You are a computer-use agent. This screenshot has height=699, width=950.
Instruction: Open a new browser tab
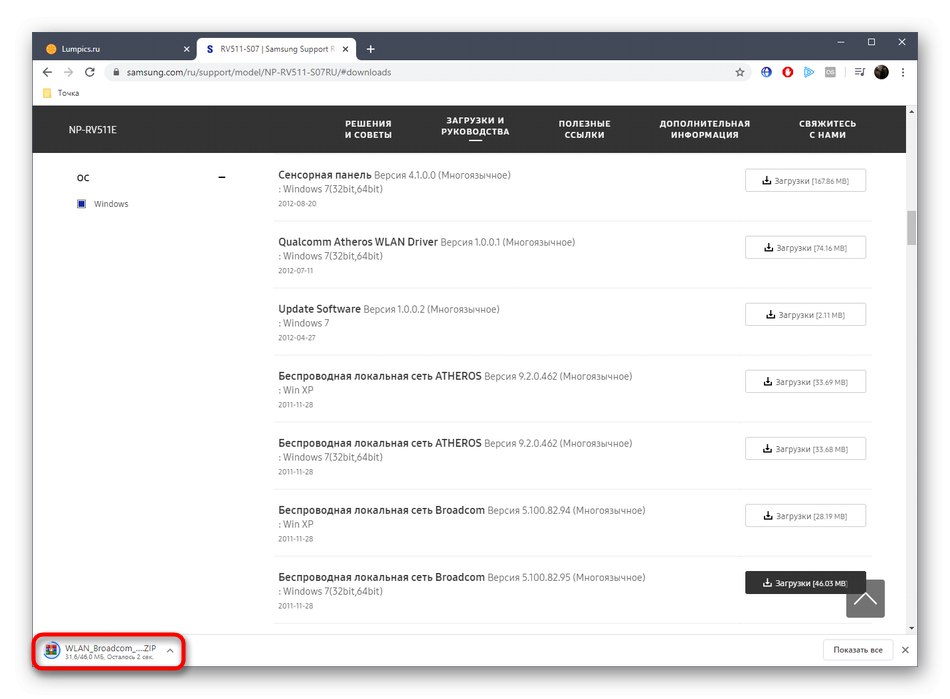click(x=371, y=49)
